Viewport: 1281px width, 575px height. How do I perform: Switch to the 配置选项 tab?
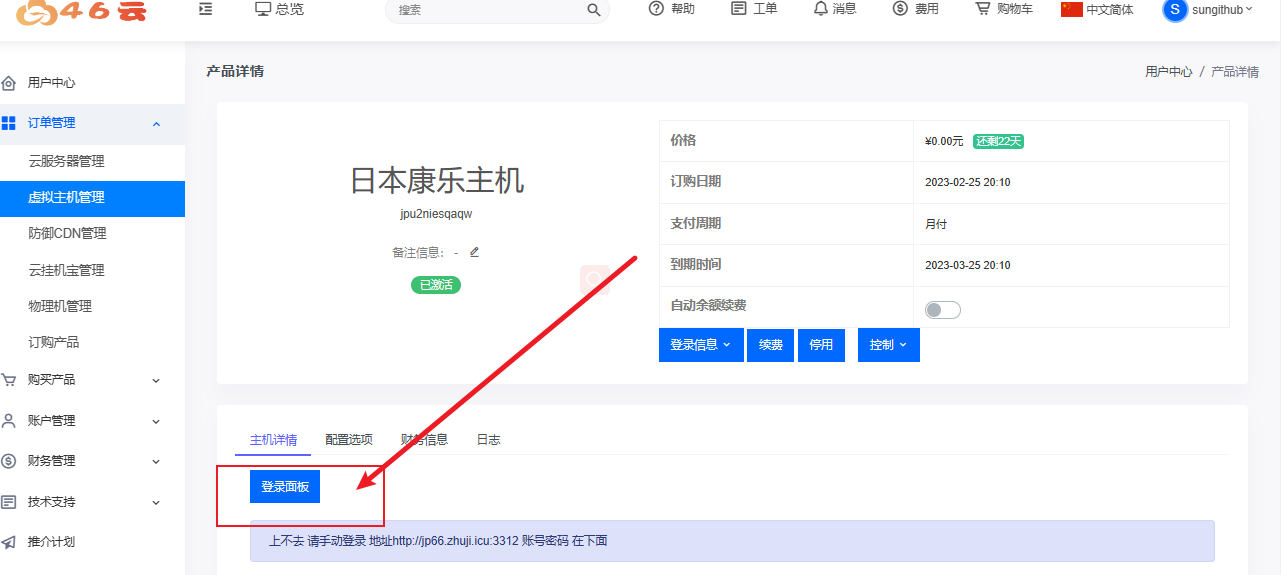point(349,440)
